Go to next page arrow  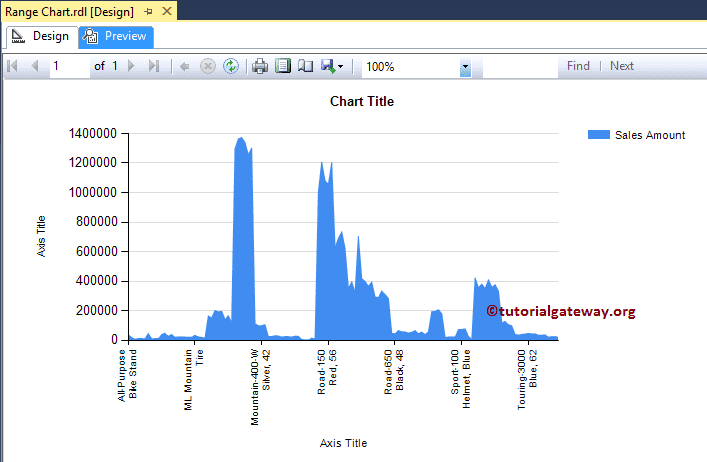coord(131,66)
